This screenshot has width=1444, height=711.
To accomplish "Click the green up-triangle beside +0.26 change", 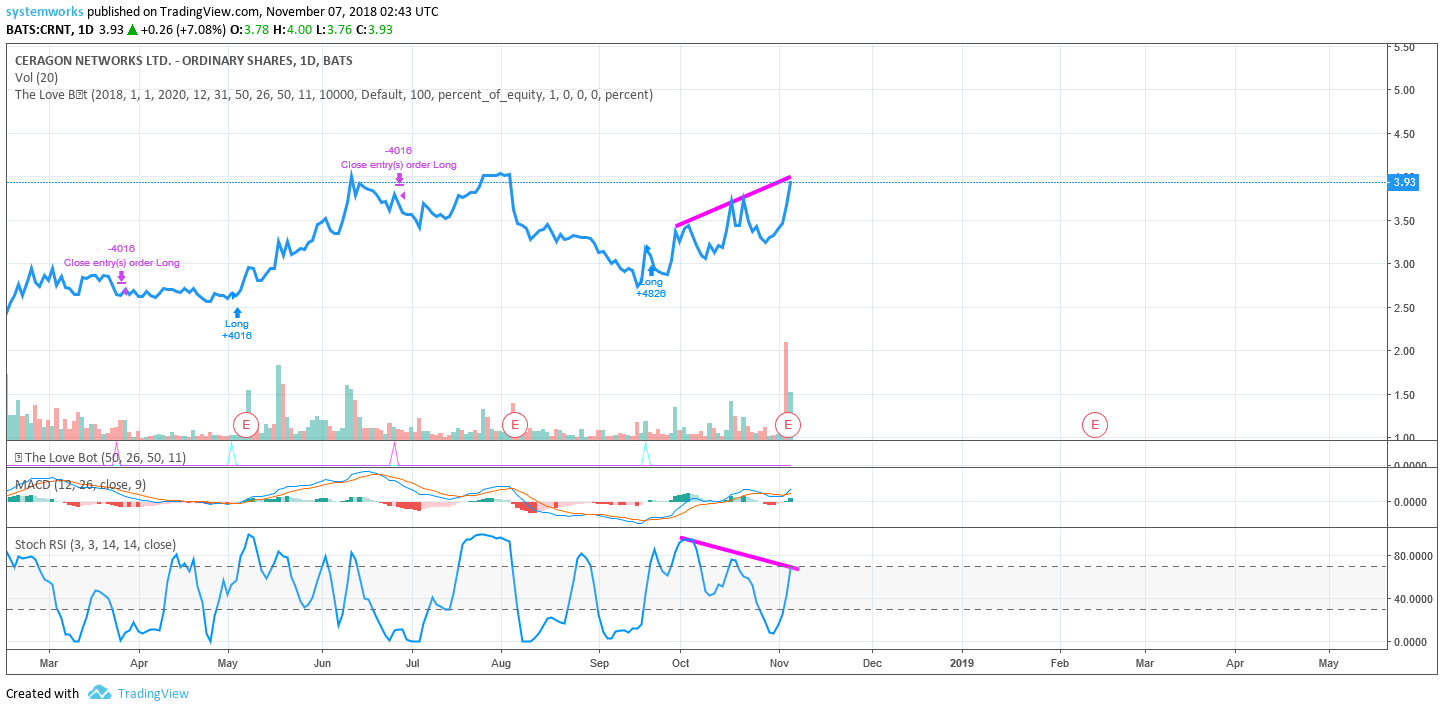I will point(132,29).
